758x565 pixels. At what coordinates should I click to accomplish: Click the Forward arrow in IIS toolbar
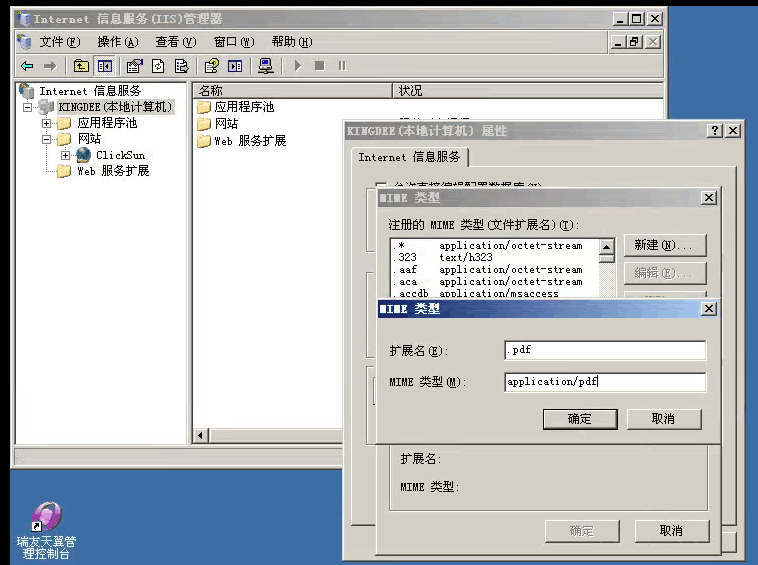pos(50,66)
